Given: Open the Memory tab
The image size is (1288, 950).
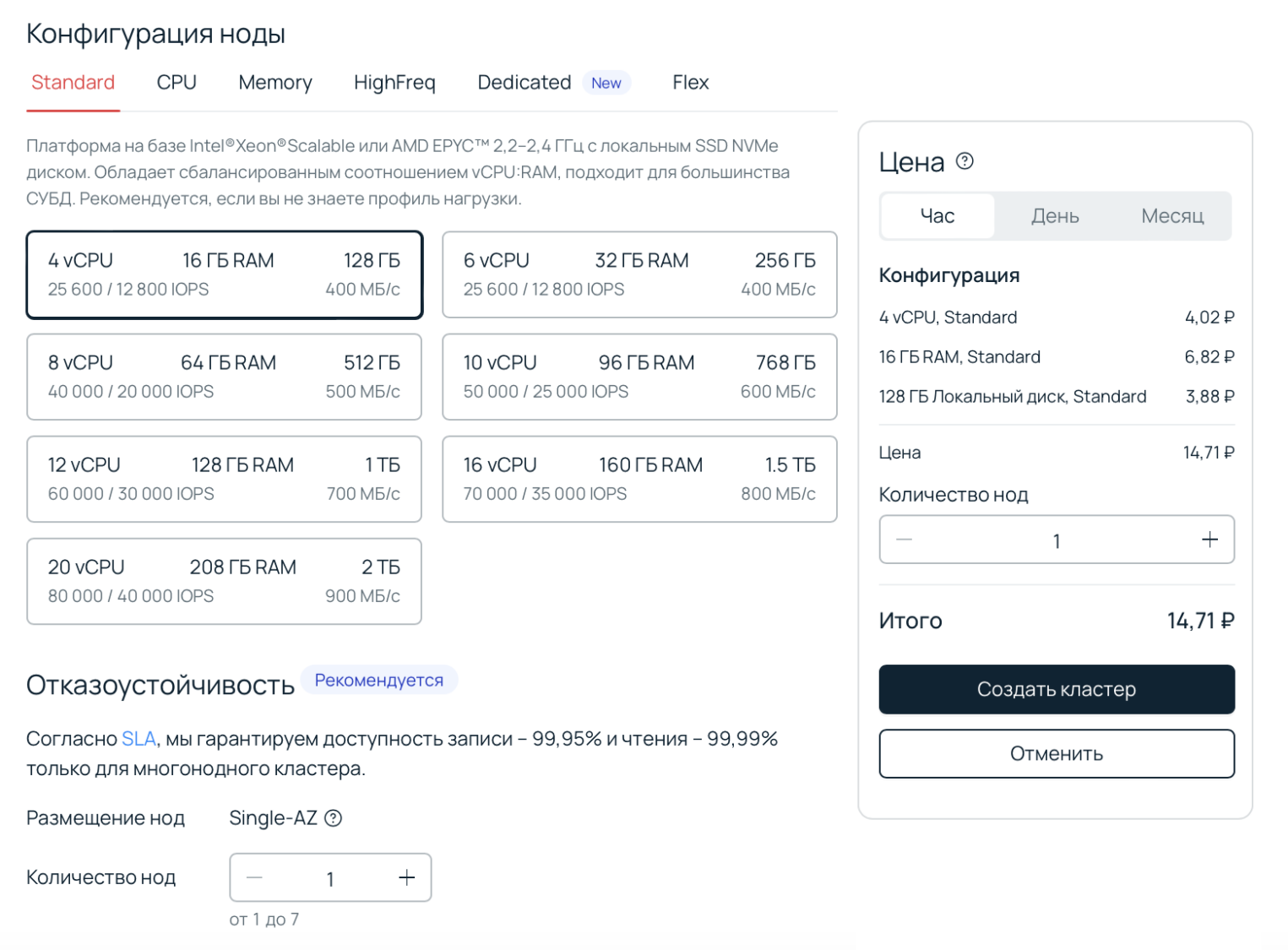Looking at the screenshot, I should point(275,83).
